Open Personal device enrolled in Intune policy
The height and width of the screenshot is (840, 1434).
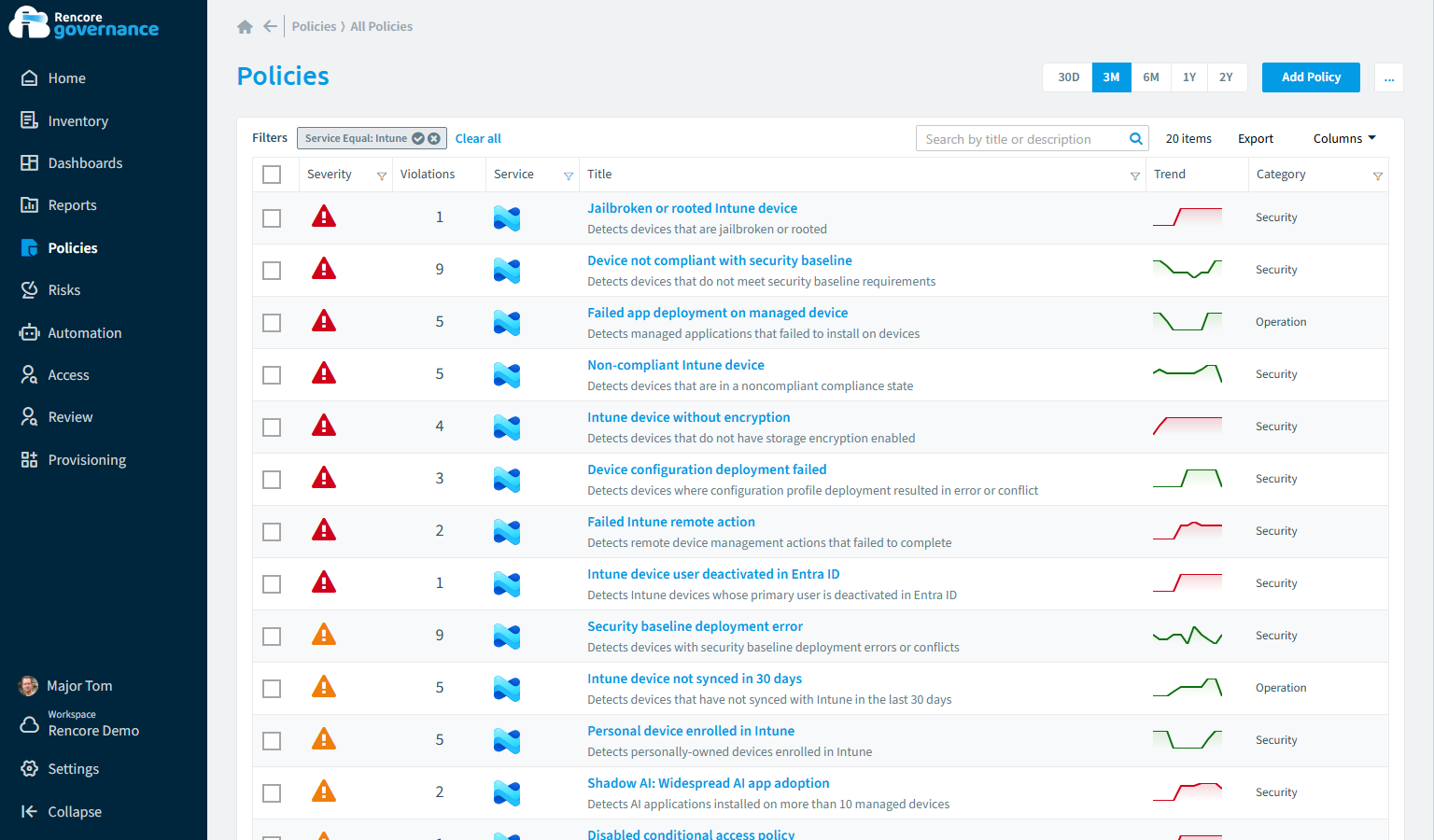[x=691, y=731]
